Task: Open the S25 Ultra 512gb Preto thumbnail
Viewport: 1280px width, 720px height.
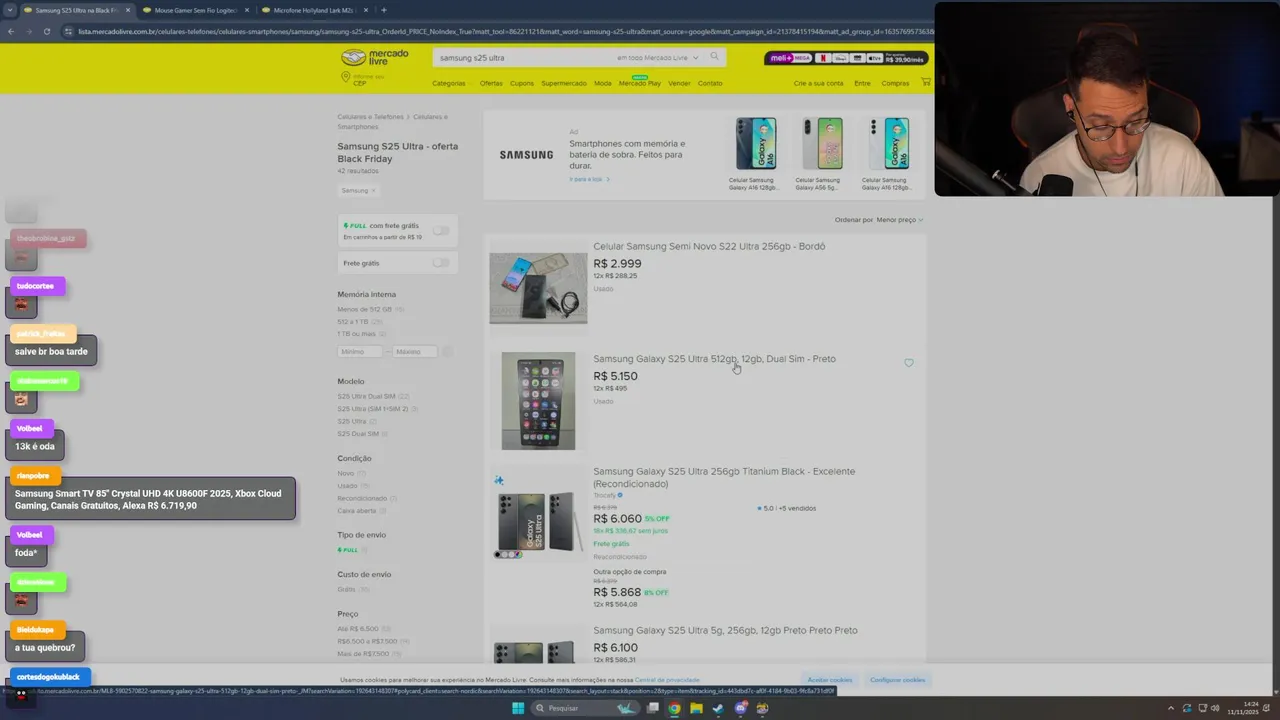Action: 538,400
